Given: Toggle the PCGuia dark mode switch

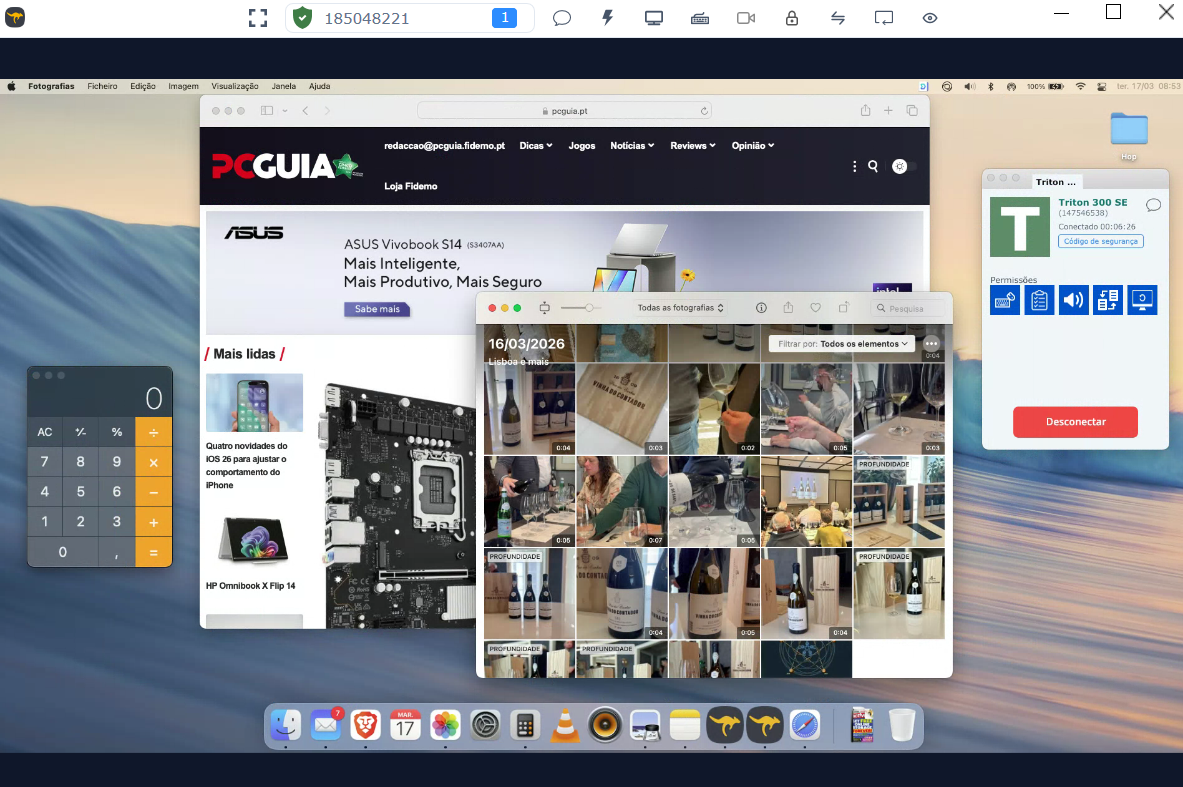Looking at the screenshot, I should 904,166.
